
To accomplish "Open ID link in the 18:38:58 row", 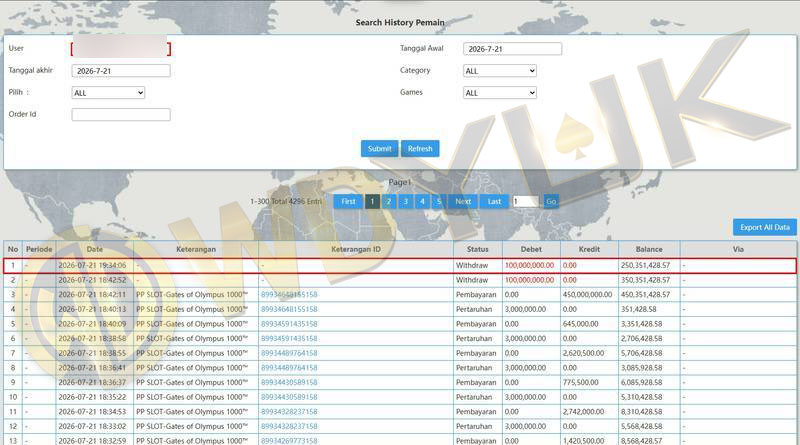I will pyautogui.click(x=289, y=338).
